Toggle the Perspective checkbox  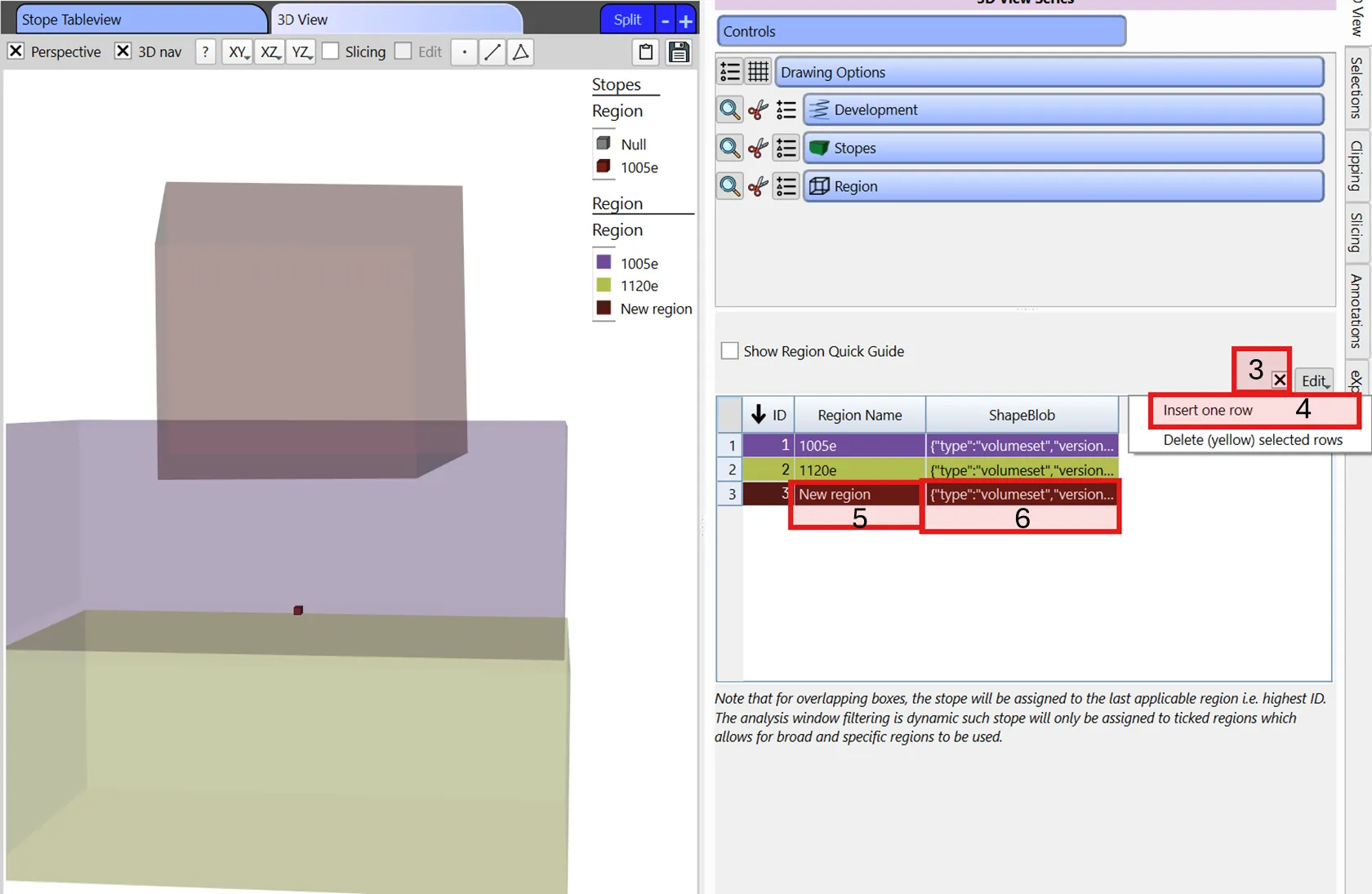click(16, 51)
